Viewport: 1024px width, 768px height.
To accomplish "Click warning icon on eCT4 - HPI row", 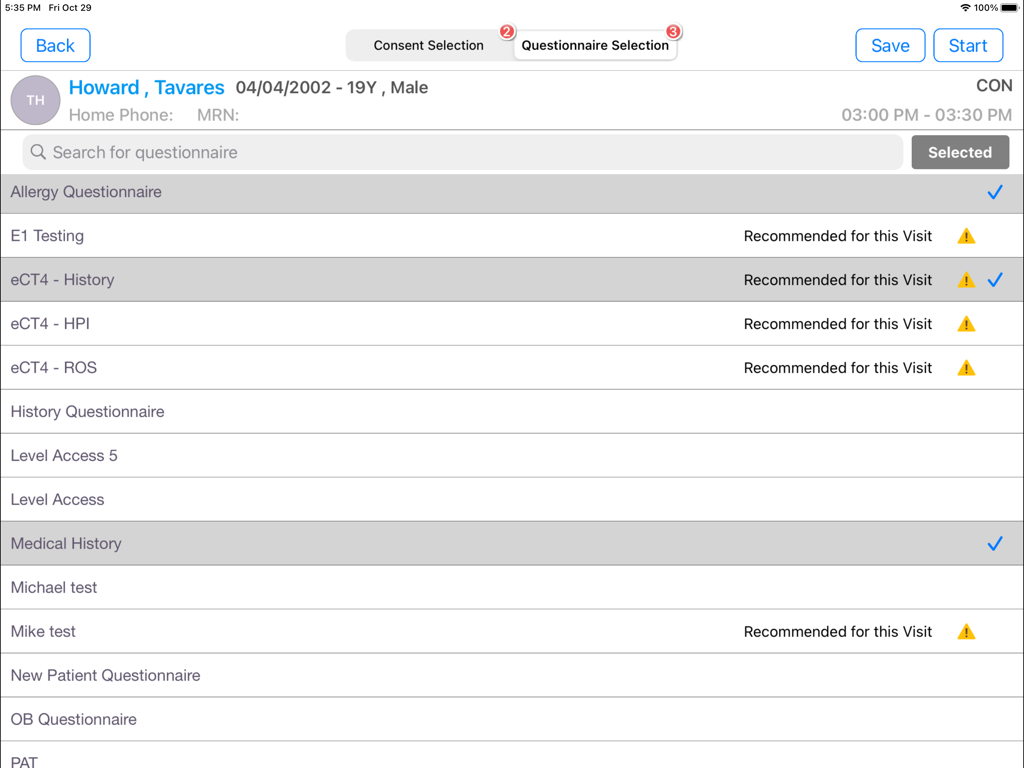I will (x=966, y=325).
